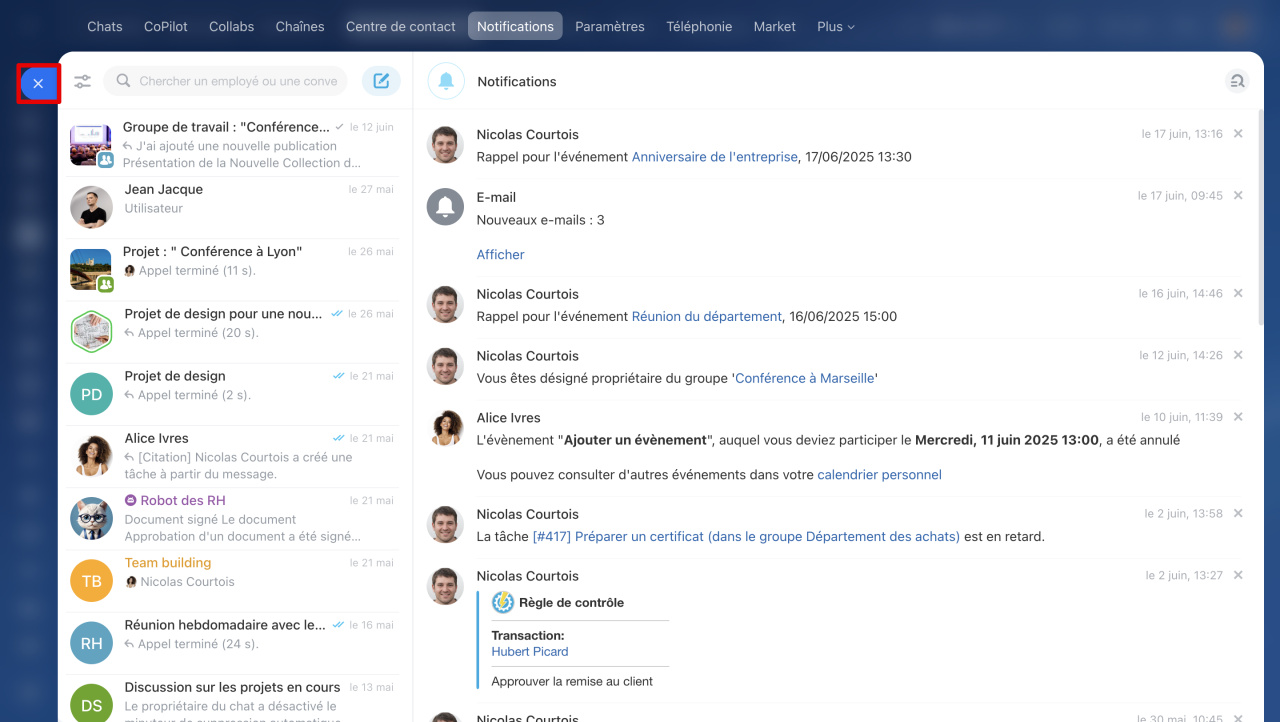
Task: Open the Chats tab
Action: (105, 26)
